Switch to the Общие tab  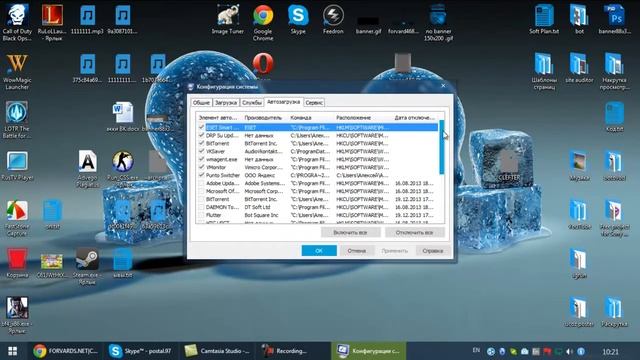pyautogui.click(x=201, y=103)
